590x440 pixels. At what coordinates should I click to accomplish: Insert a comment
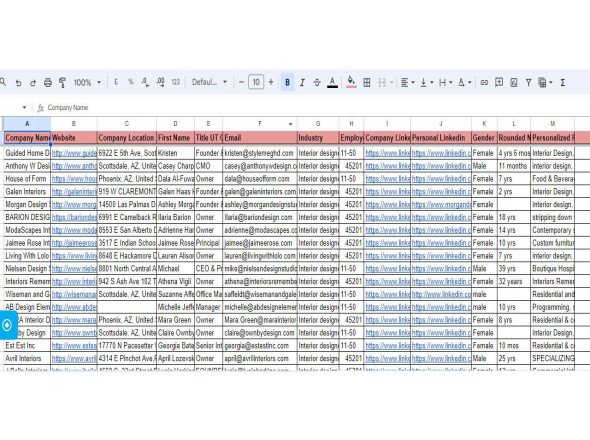(499, 82)
